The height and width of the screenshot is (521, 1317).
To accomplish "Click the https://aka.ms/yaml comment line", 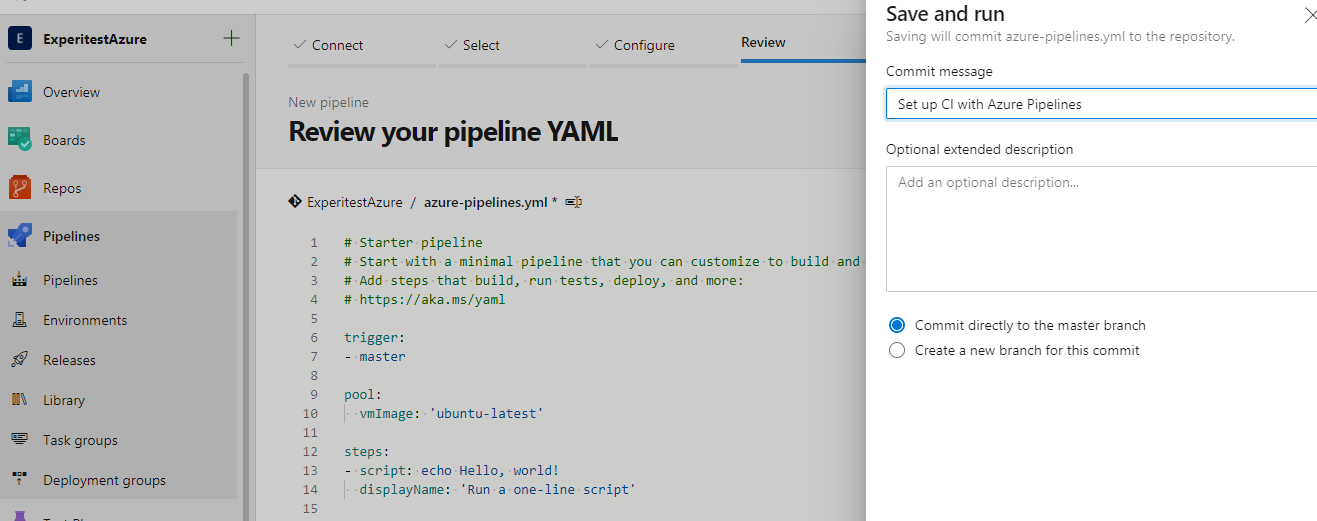I will (425, 299).
